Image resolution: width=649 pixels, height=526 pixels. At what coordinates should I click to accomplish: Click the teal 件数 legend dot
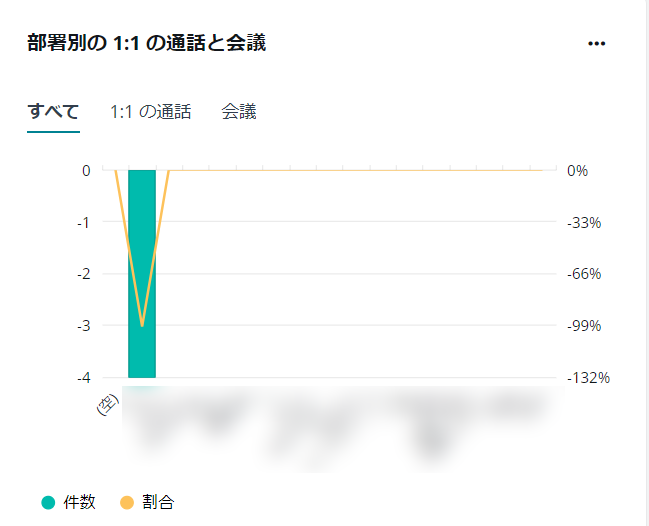point(48,503)
